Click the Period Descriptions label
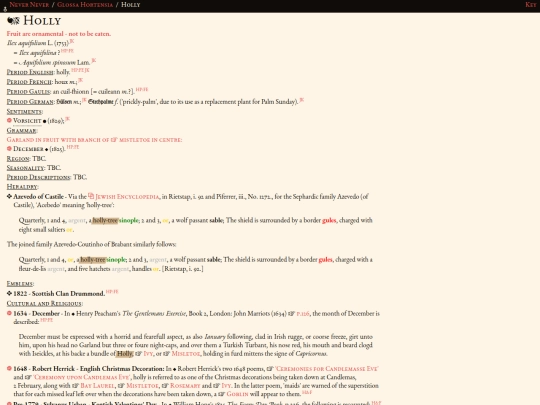The width and height of the screenshot is (540, 405). pos(39,177)
